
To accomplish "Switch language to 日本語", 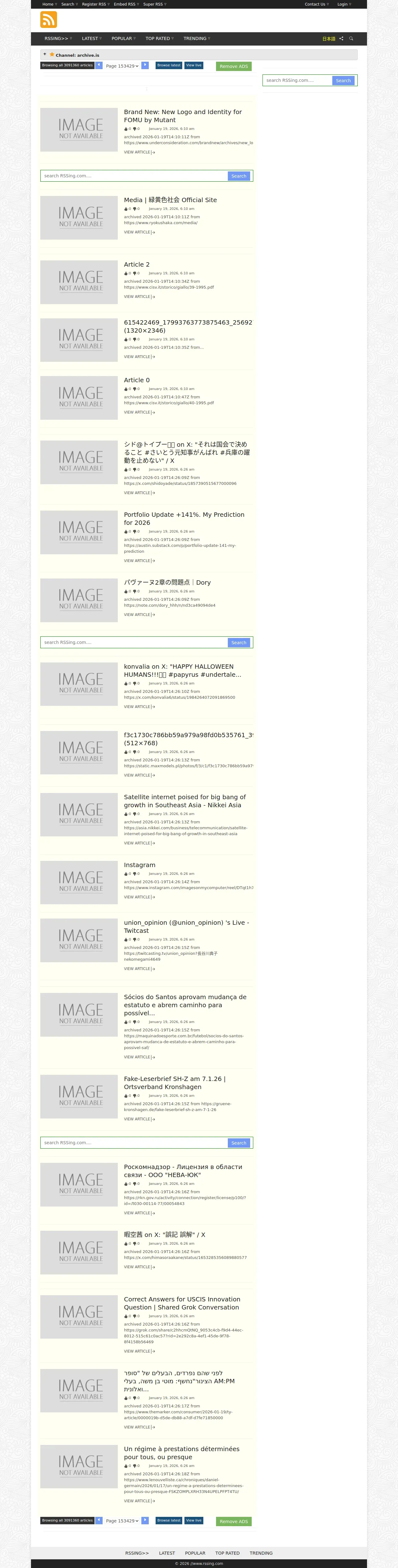I will [x=329, y=39].
